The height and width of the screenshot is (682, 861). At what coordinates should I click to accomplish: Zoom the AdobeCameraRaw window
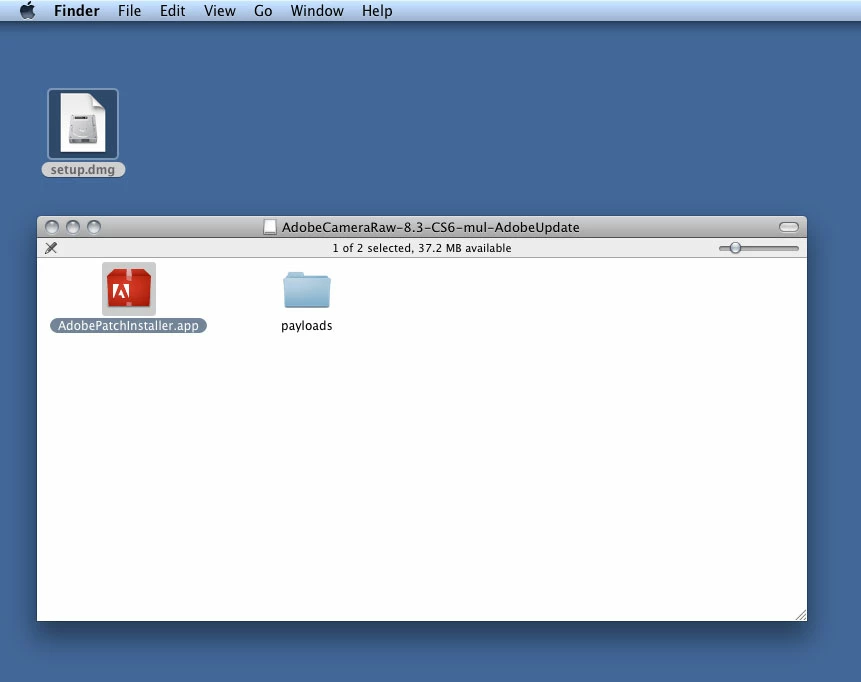pos(94,227)
